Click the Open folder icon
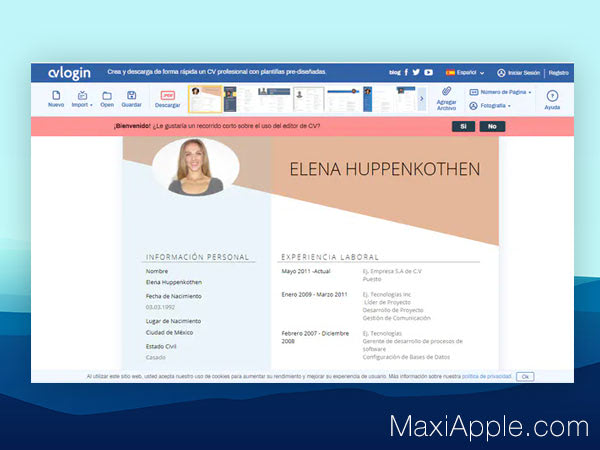This screenshot has height=450, width=600. pos(107,98)
